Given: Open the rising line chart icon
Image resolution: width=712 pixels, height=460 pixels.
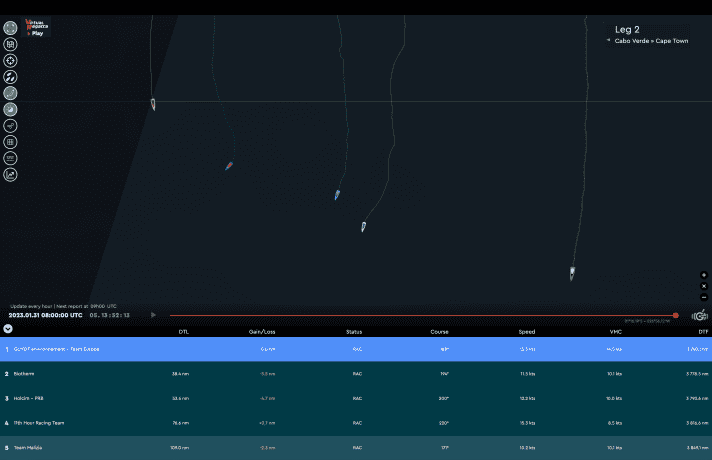Looking at the screenshot, I should point(10,175).
